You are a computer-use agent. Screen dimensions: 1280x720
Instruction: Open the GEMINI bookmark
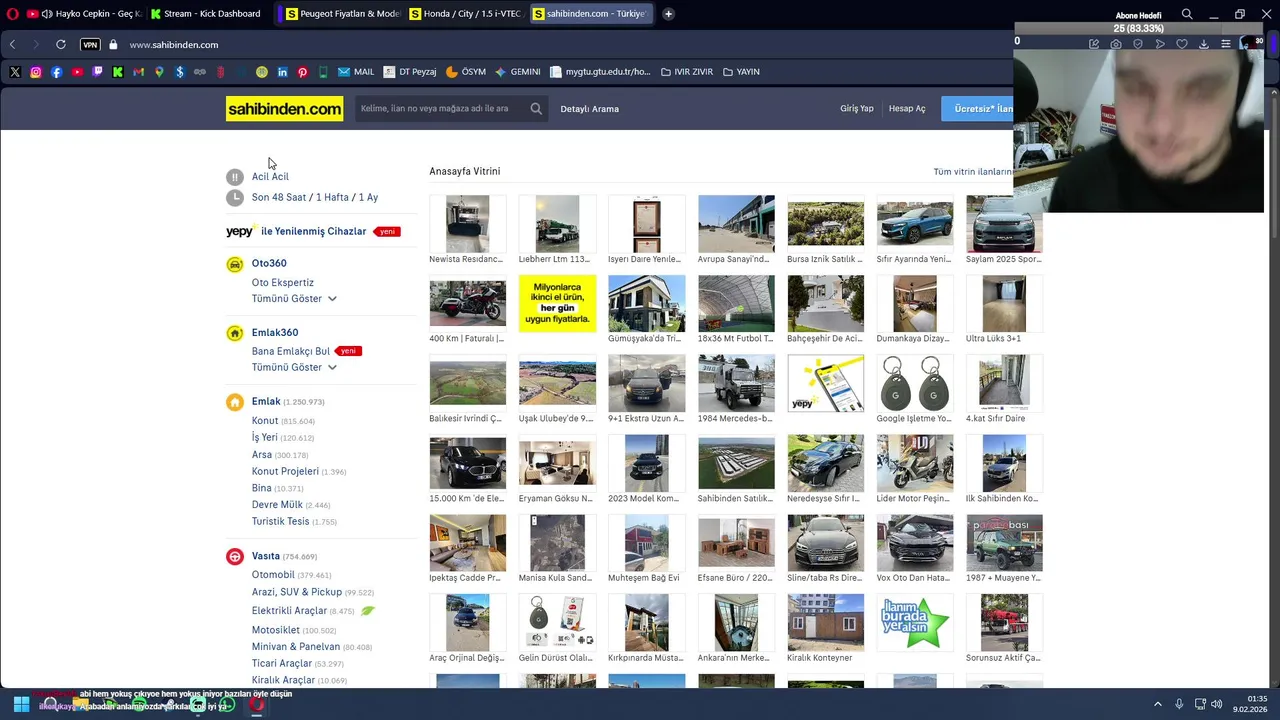(517, 72)
